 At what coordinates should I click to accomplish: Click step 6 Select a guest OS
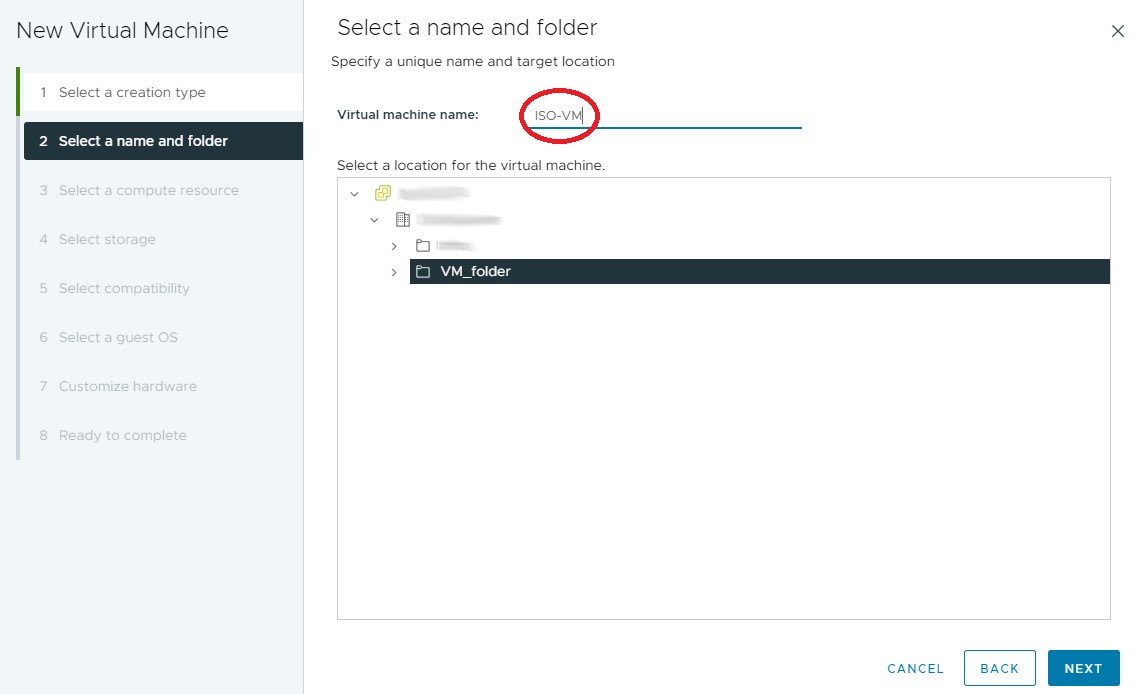pos(118,337)
